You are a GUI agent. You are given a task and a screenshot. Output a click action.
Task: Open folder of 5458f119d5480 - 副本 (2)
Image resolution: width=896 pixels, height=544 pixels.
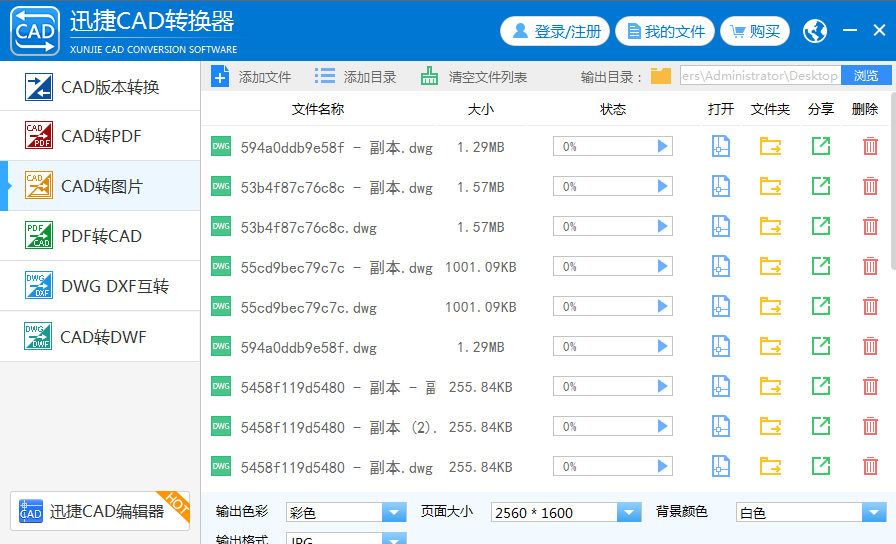pyautogui.click(x=770, y=426)
